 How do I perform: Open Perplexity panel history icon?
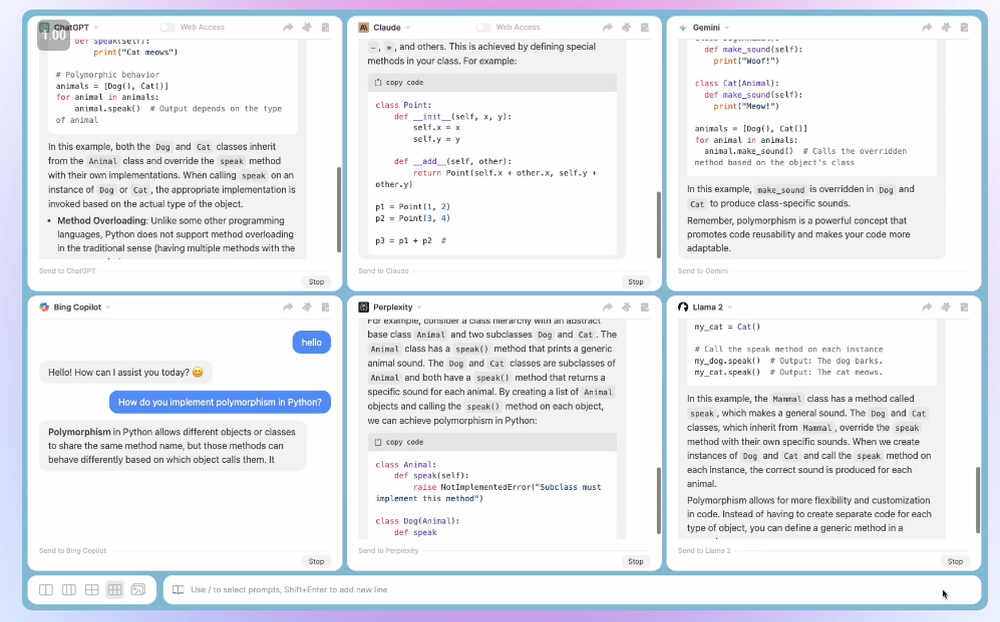click(645, 307)
